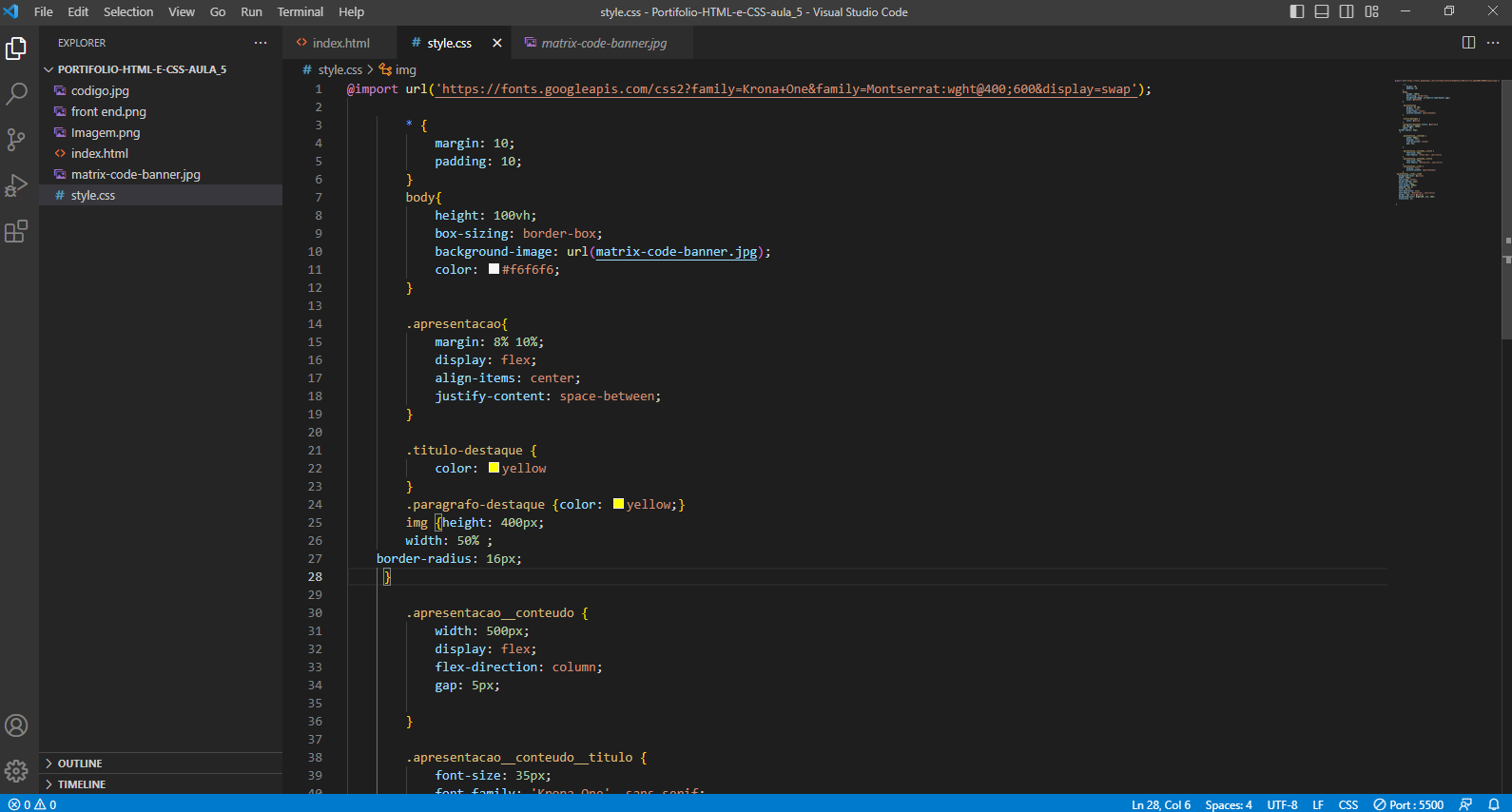Click the body selector on line 7
The height and width of the screenshot is (812, 1512).
tap(420, 198)
